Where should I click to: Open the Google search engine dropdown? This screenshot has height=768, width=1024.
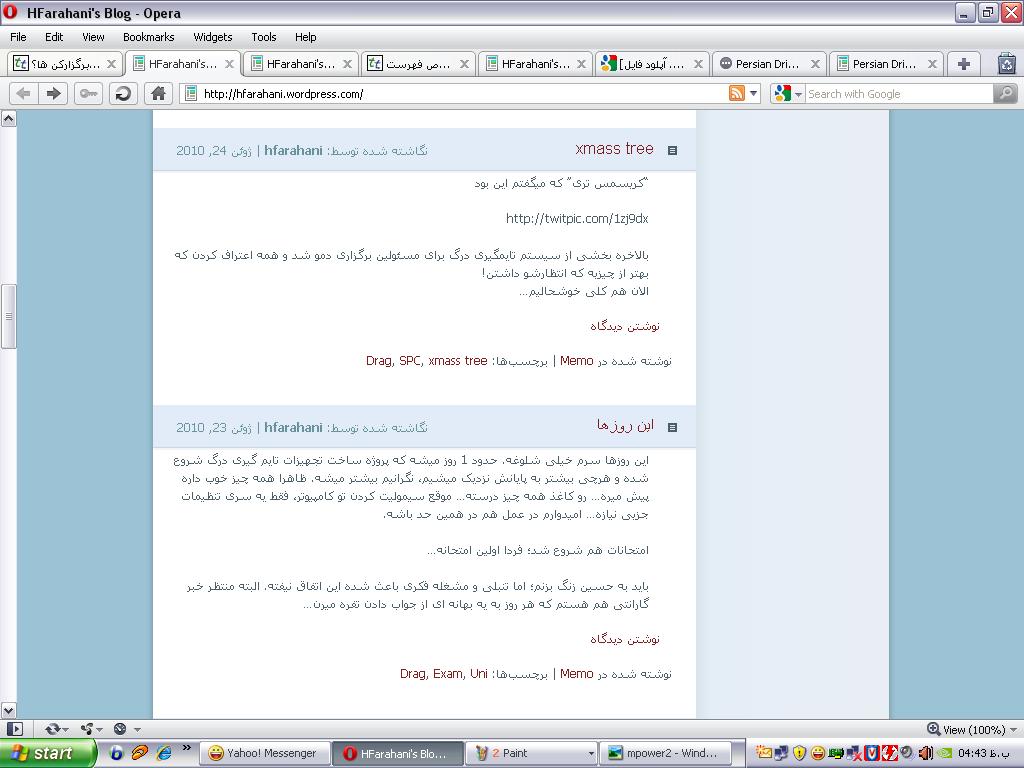[x=787, y=93]
